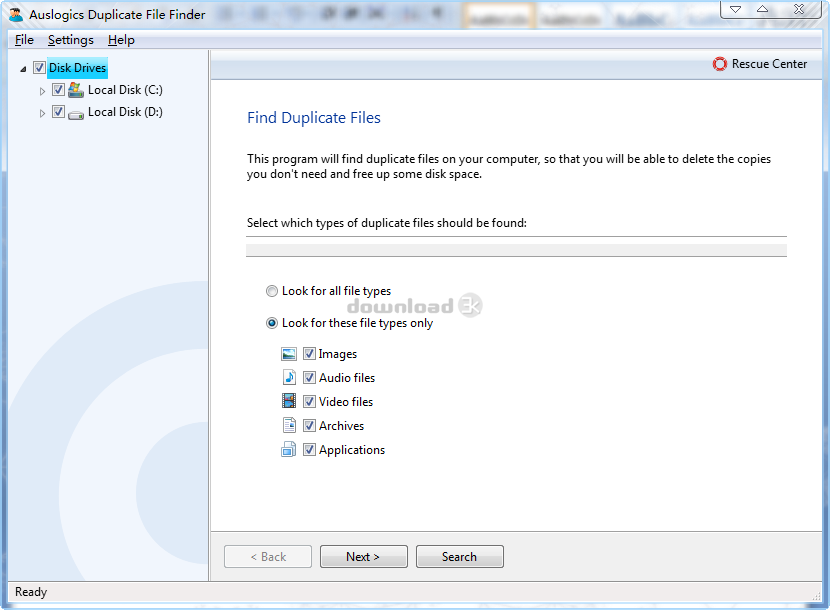Click the 'Ready' status bar text
Viewport: 830px width, 610px height.
coord(31,591)
